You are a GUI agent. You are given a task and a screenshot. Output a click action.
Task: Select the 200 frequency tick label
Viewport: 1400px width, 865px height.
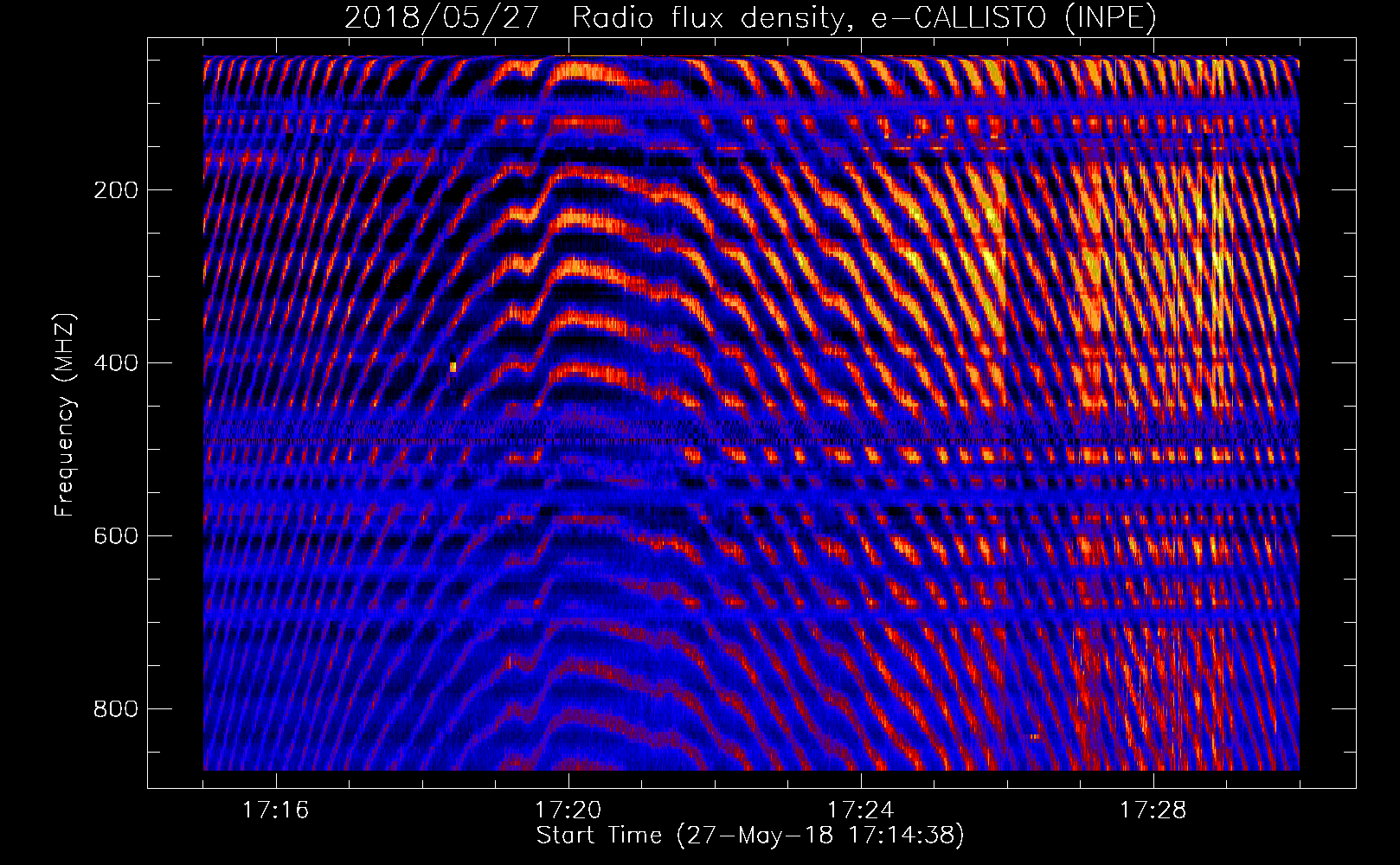(116, 190)
